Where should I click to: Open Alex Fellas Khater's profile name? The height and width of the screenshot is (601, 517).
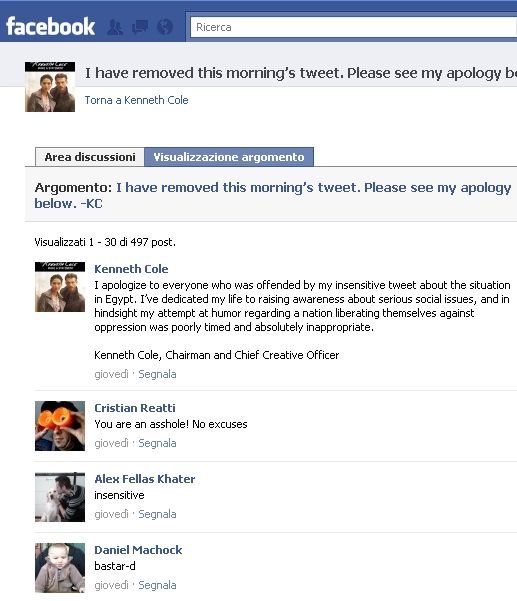click(x=145, y=479)
